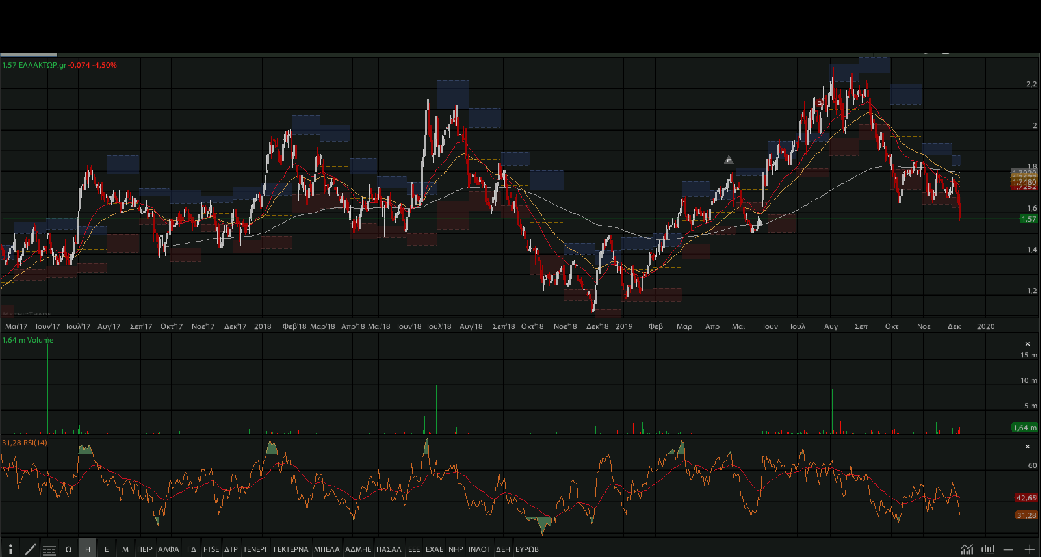Load the ΕΥΡΩΒ ticker

[527, 549]
